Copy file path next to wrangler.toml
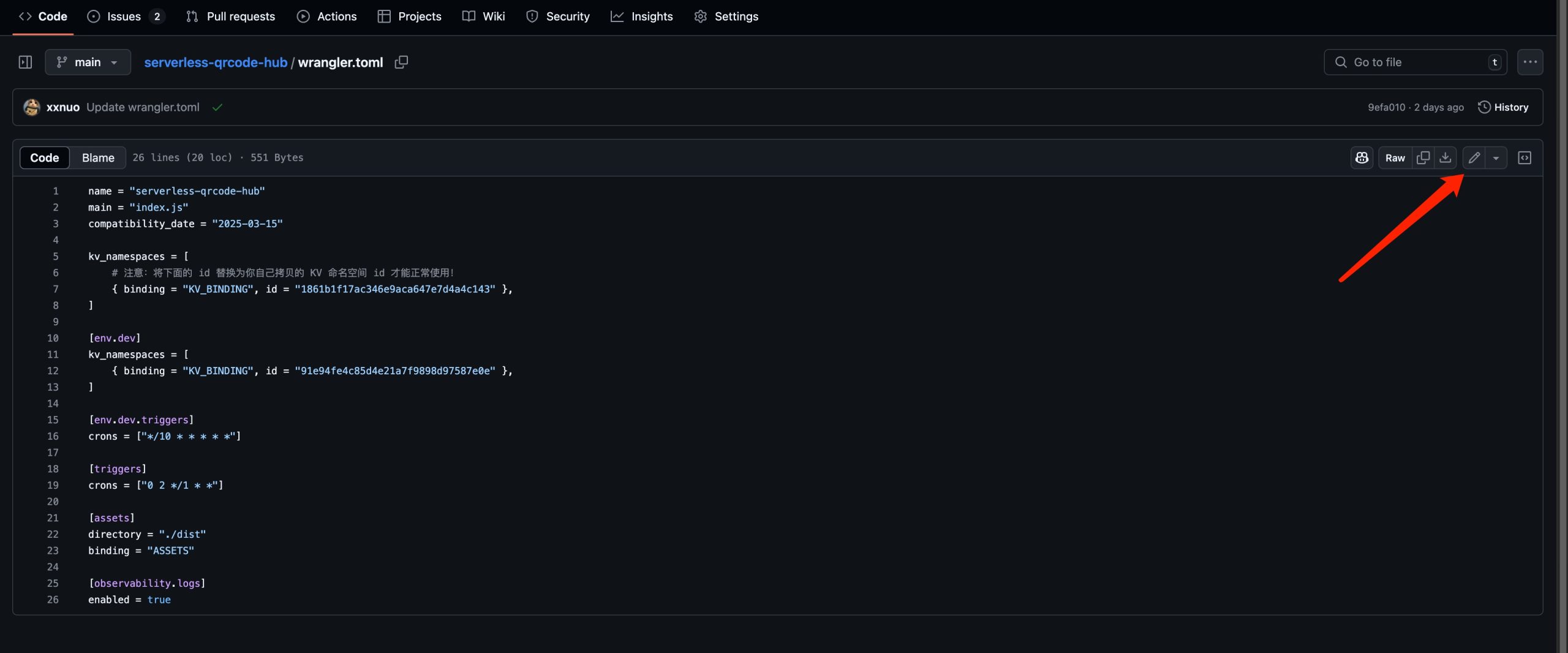 [x=401, y=62]
